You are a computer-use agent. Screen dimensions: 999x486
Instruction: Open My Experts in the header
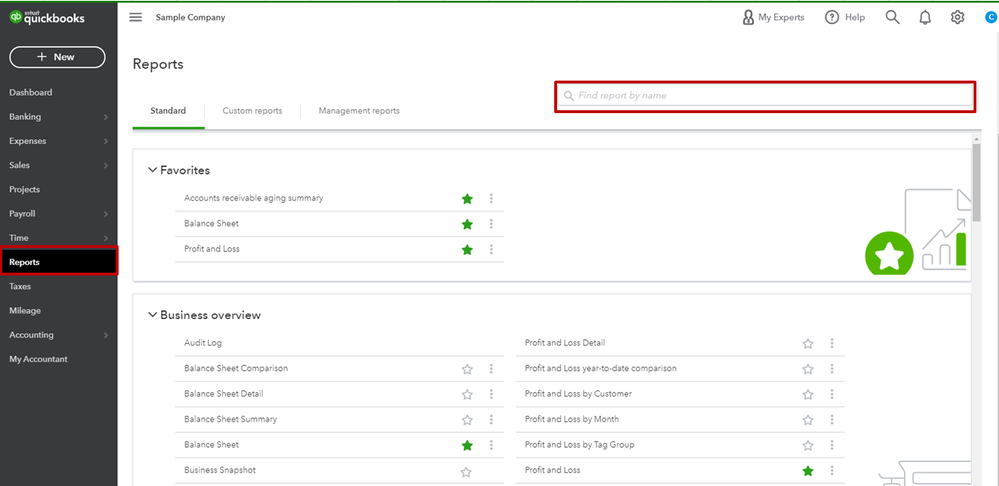click(773, 17)
